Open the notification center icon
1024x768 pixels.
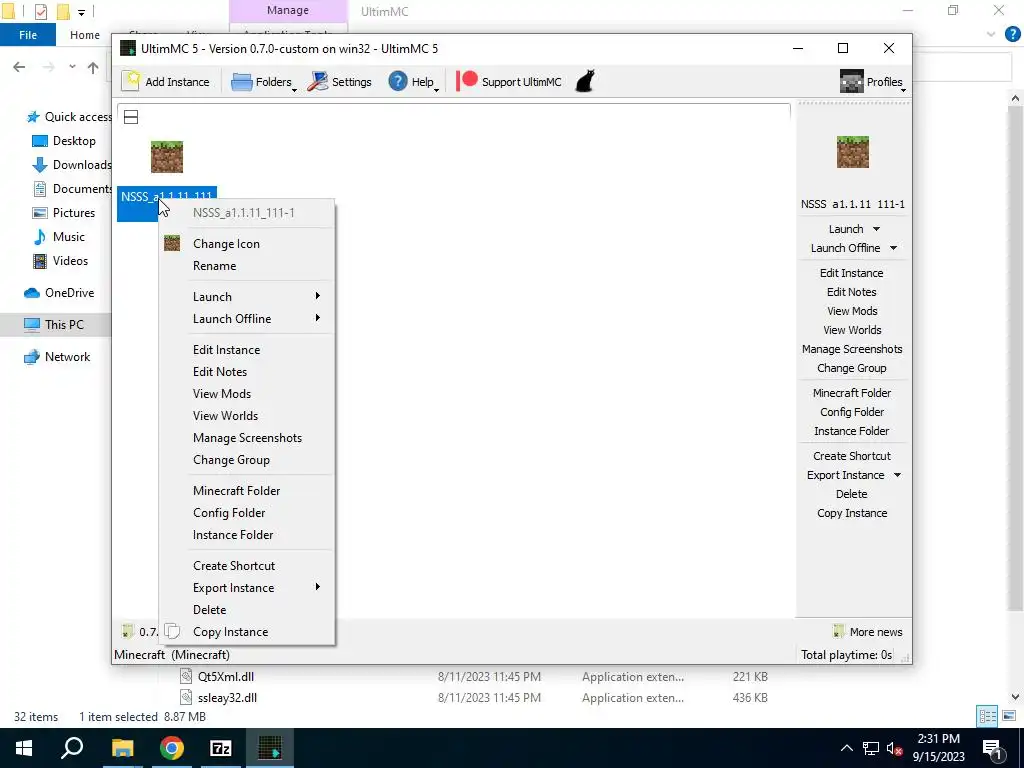(x=992, y=748)
